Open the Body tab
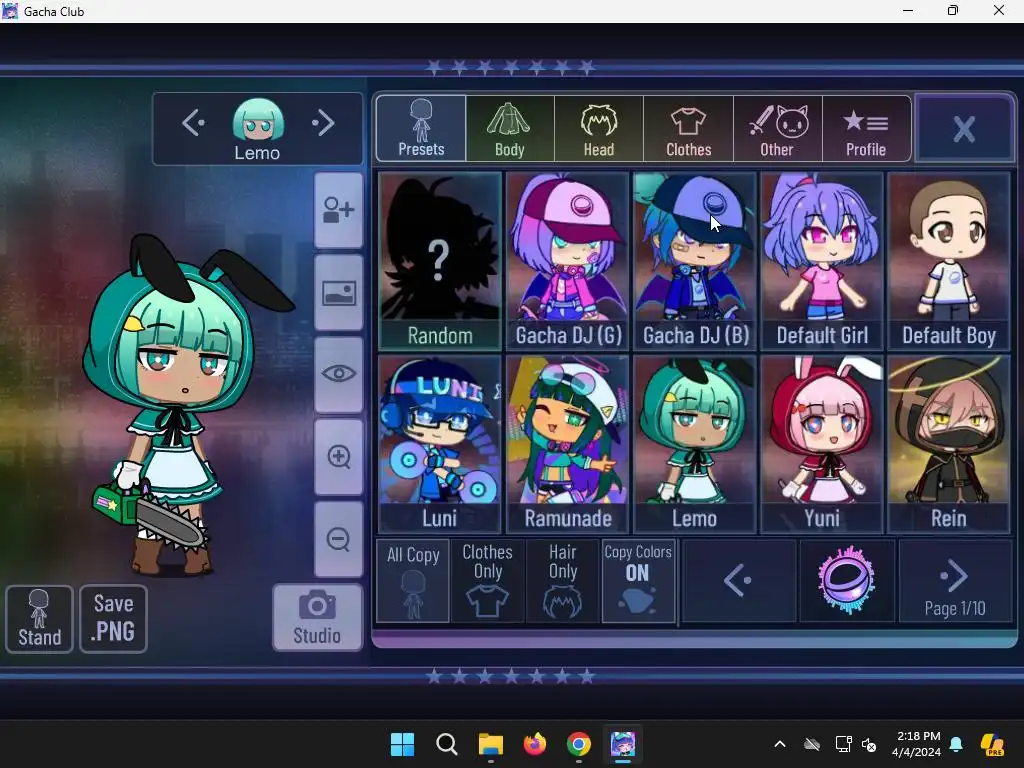Screen dimensions: 1024x768 click(510, 129)
